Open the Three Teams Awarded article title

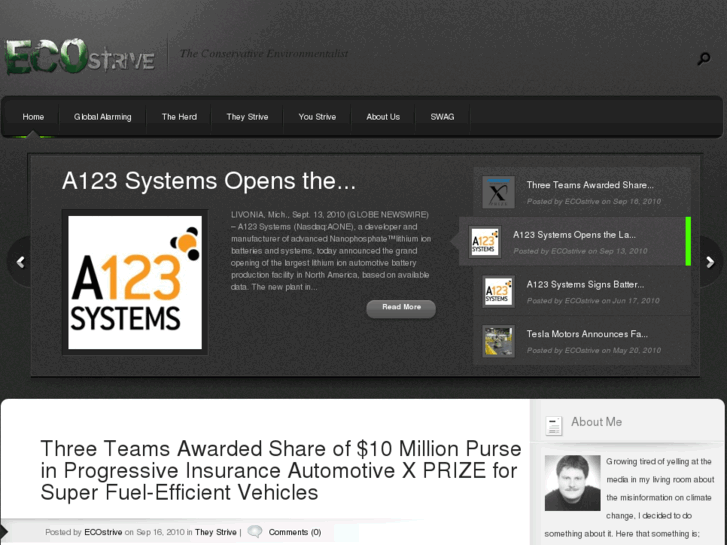point(281,470)
